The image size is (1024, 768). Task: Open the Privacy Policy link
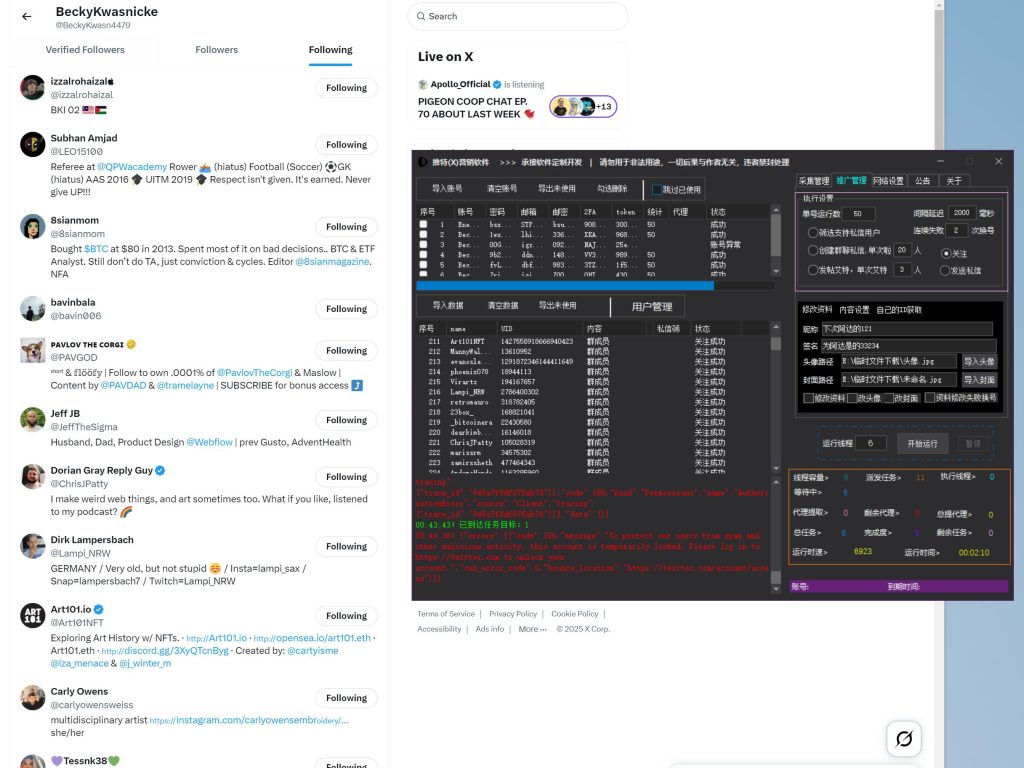coord(513,614)
